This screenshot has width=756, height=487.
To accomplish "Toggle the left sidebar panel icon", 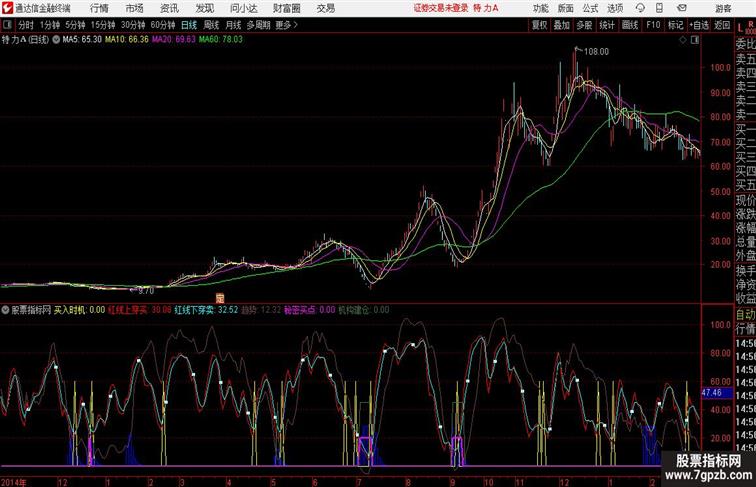I will point(7,25).
